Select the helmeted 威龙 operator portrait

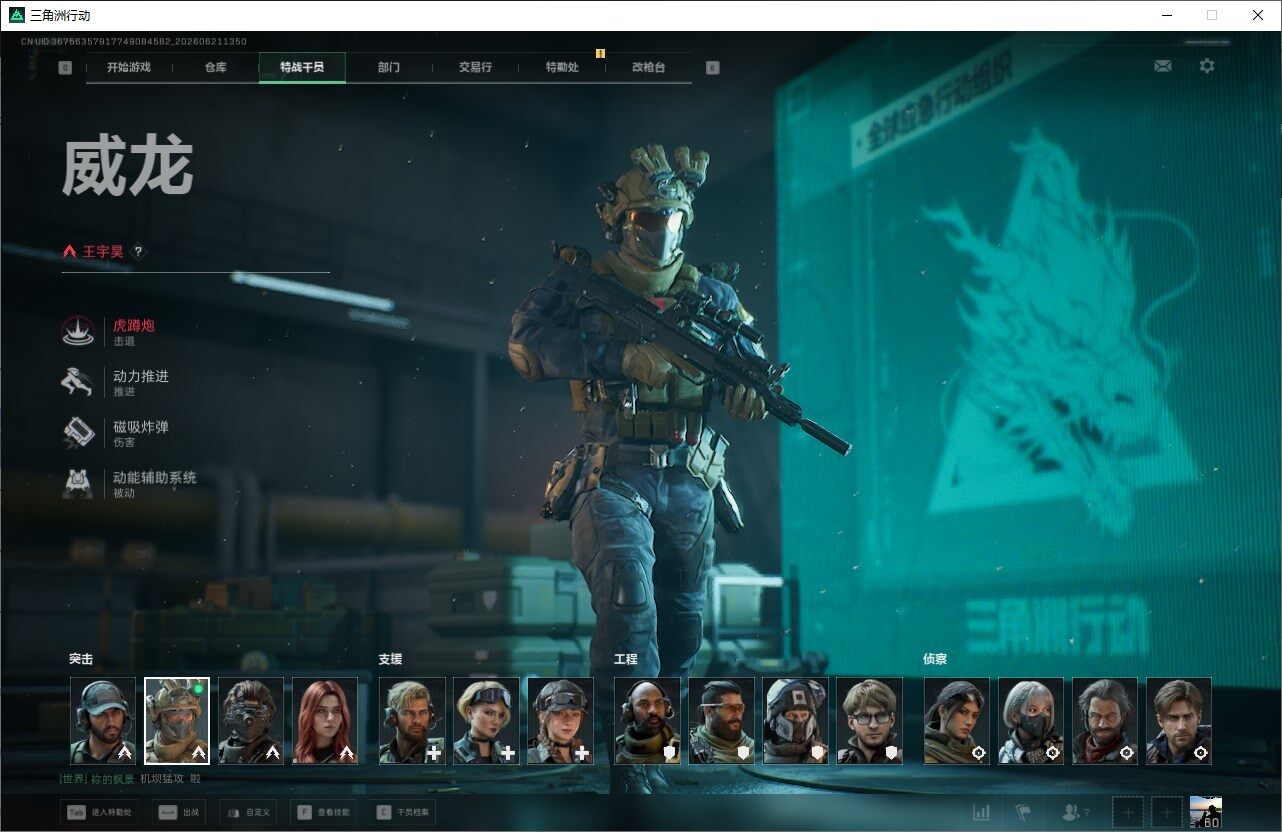point(177,721)
